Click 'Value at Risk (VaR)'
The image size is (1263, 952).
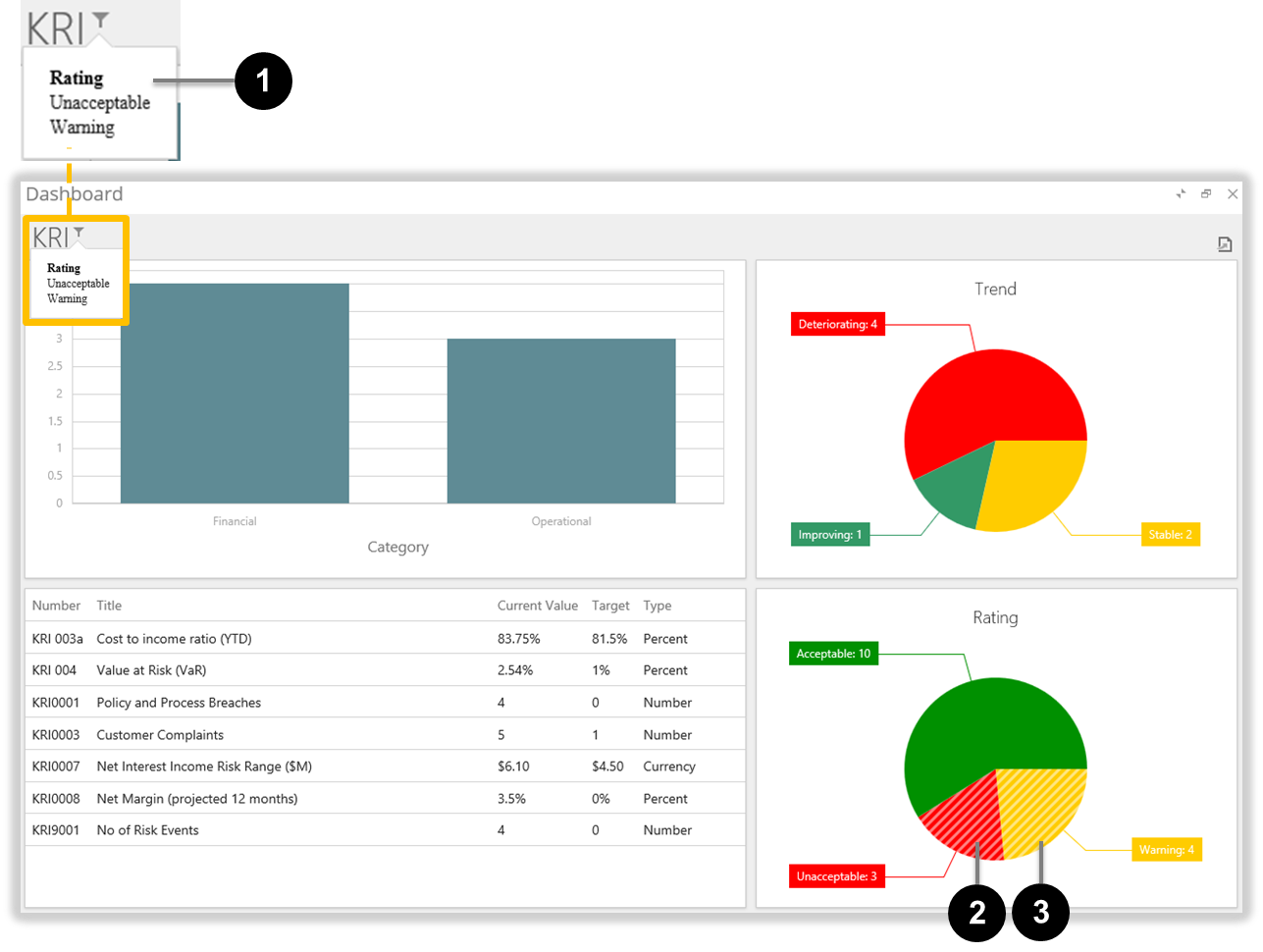coord(152,670)
